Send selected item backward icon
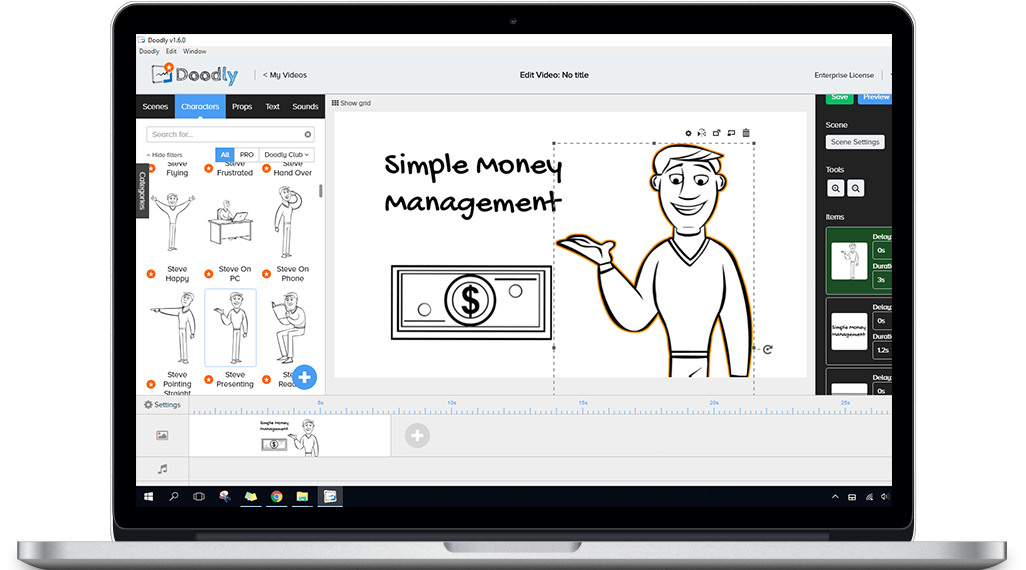Screen dimensions: 1026x570 (732, 133)
